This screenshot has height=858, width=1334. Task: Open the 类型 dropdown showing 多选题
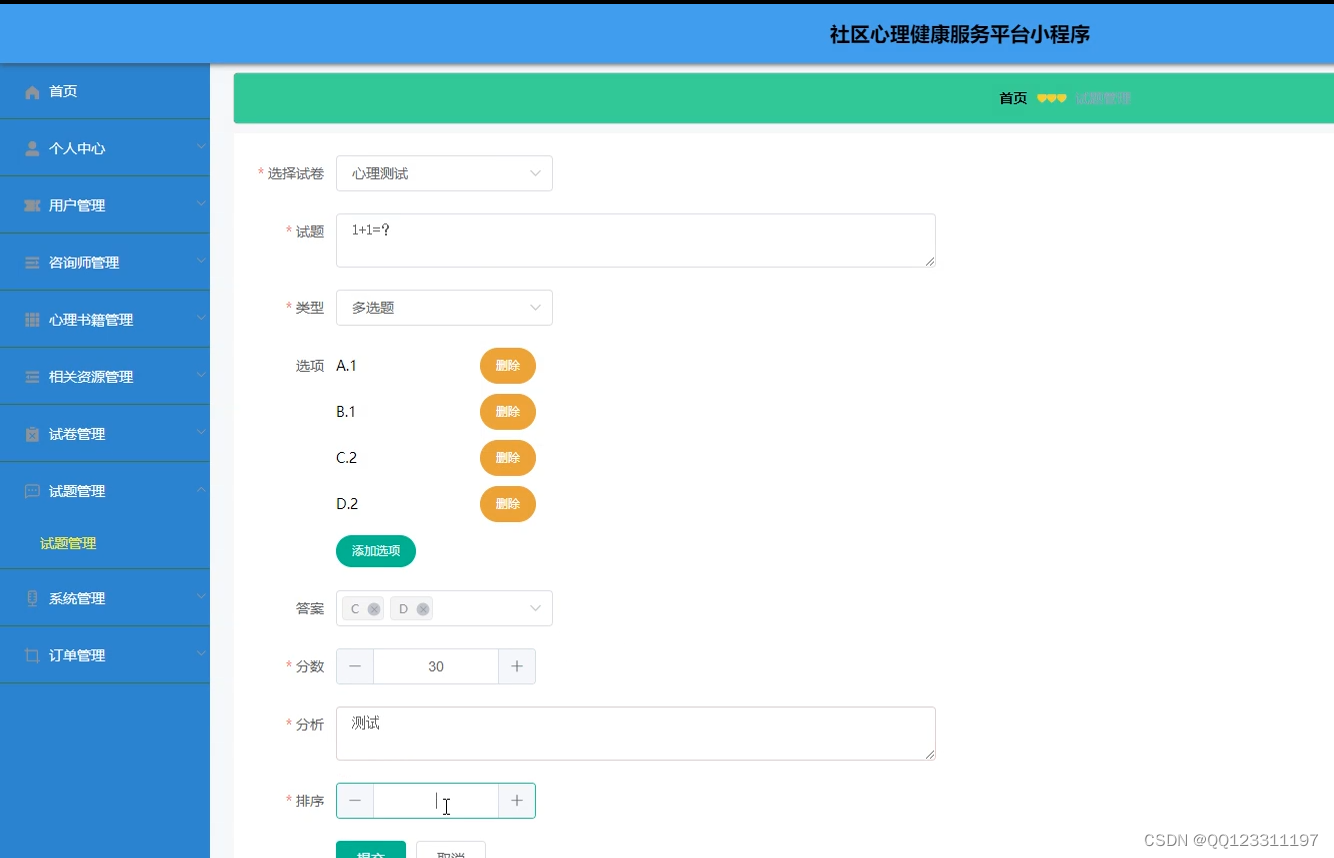[x=444, y=308]
